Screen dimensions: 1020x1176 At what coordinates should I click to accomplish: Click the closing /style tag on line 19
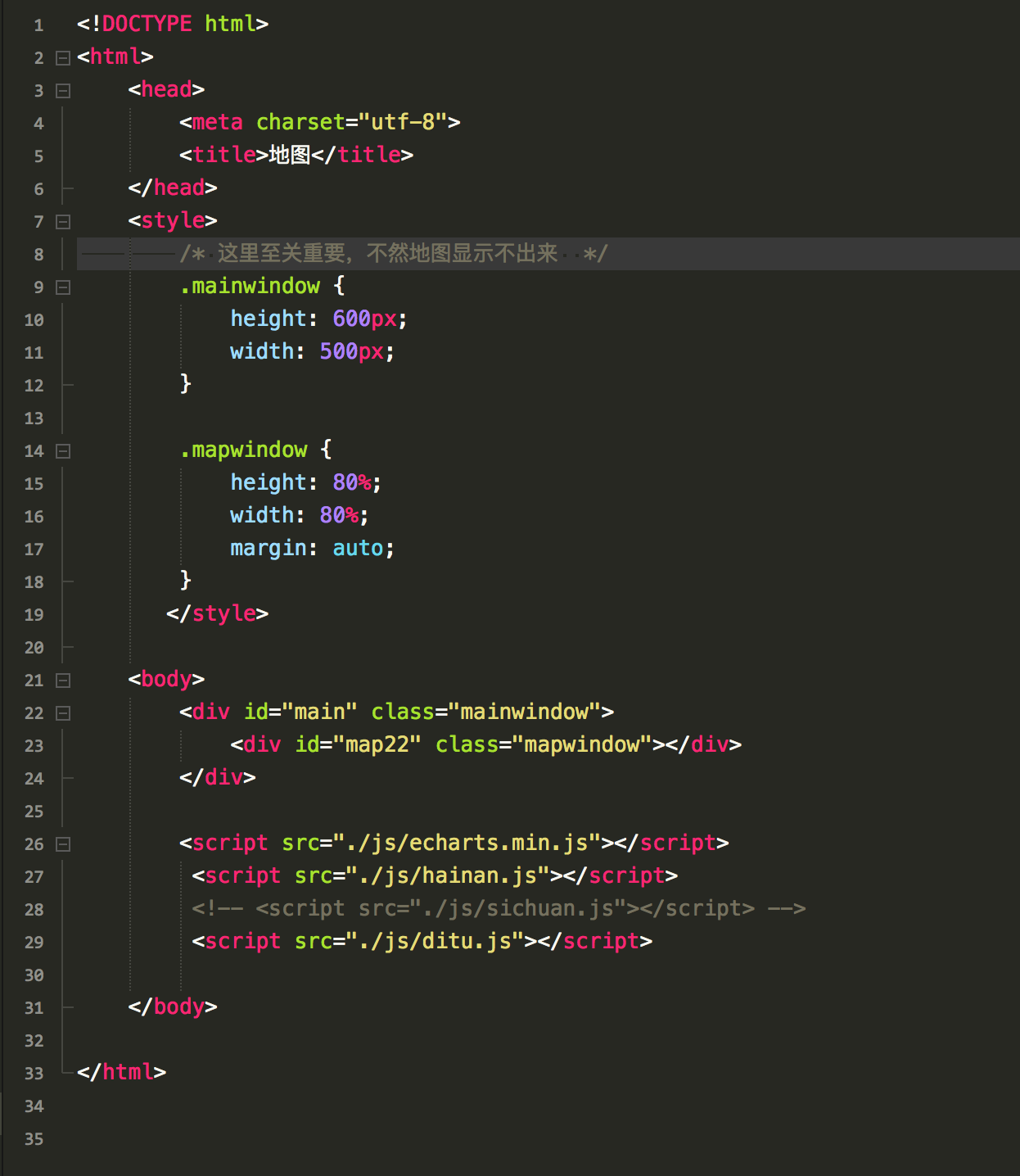[x=218, y=613]
